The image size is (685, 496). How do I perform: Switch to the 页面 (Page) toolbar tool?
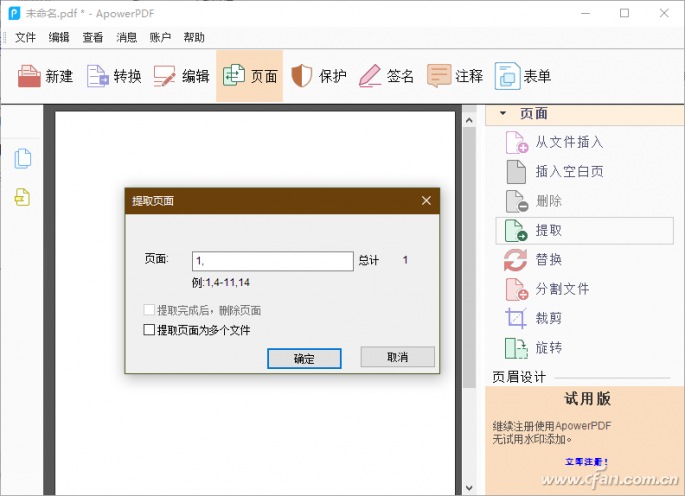tap(249, 76)
